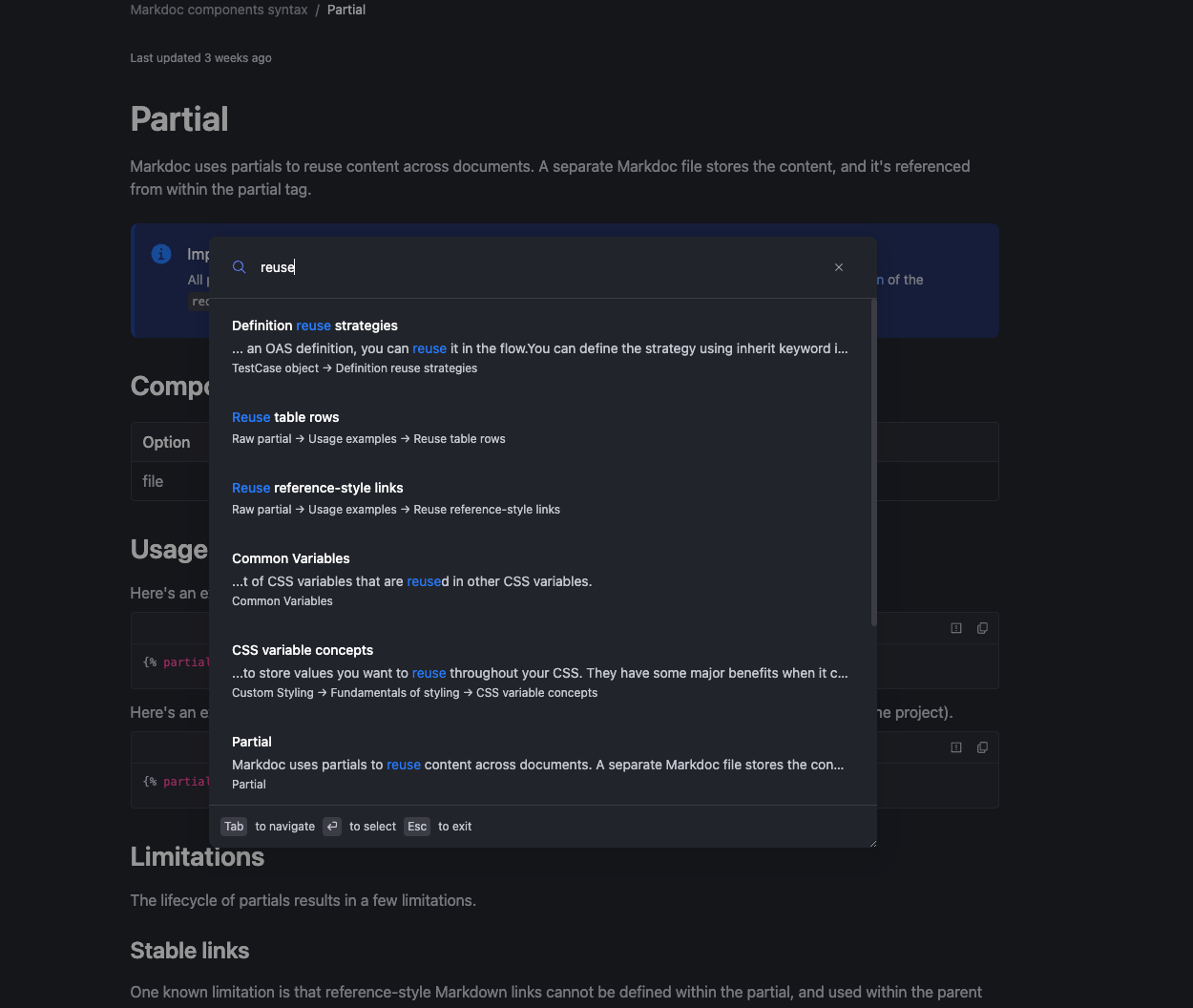Click the Enter key icon in search footer
This screenshot has width=1193, height=1008.
332,827
